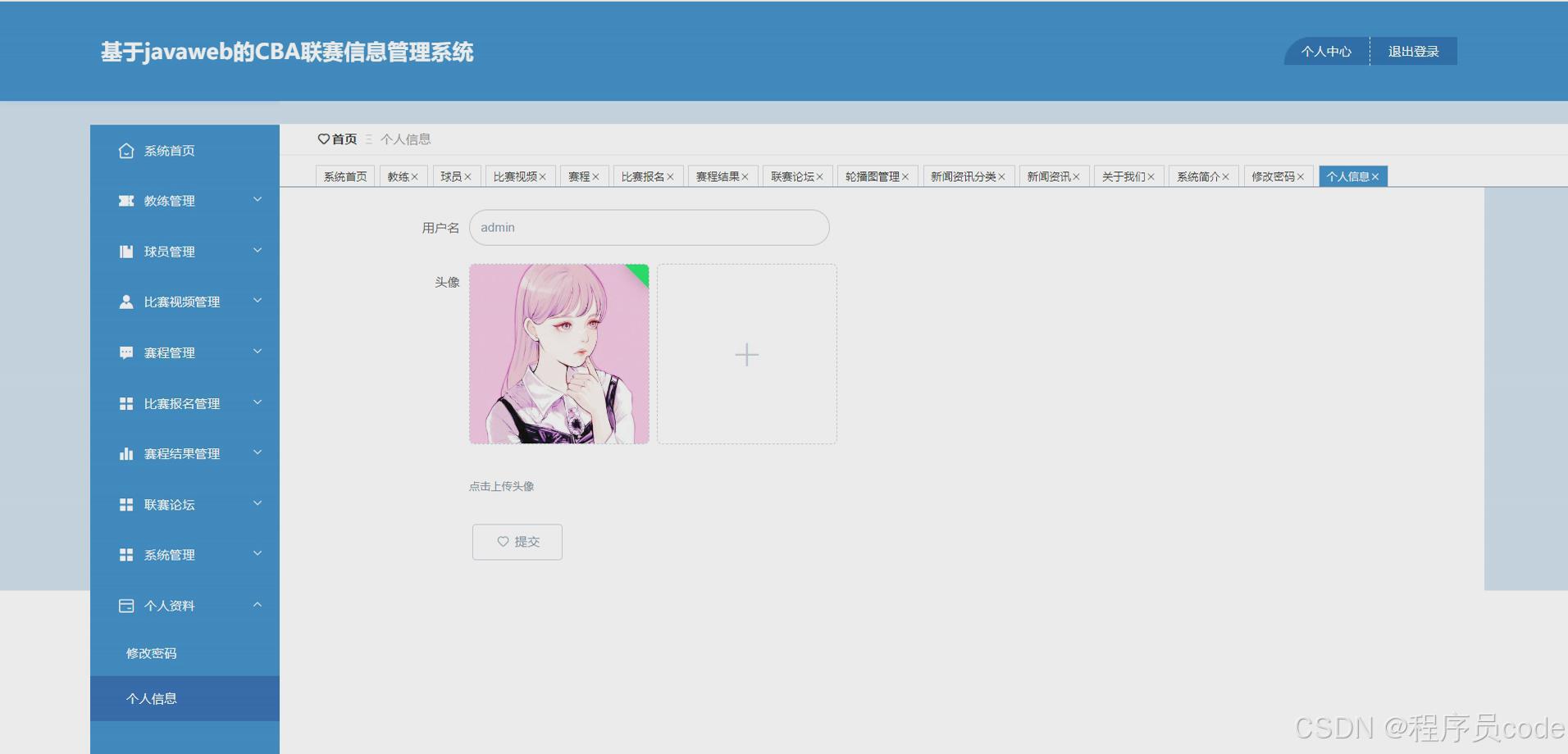Close the active 个人信息 tab
Viewport: 1568px width, 754px height.
tap(1375, 177)
